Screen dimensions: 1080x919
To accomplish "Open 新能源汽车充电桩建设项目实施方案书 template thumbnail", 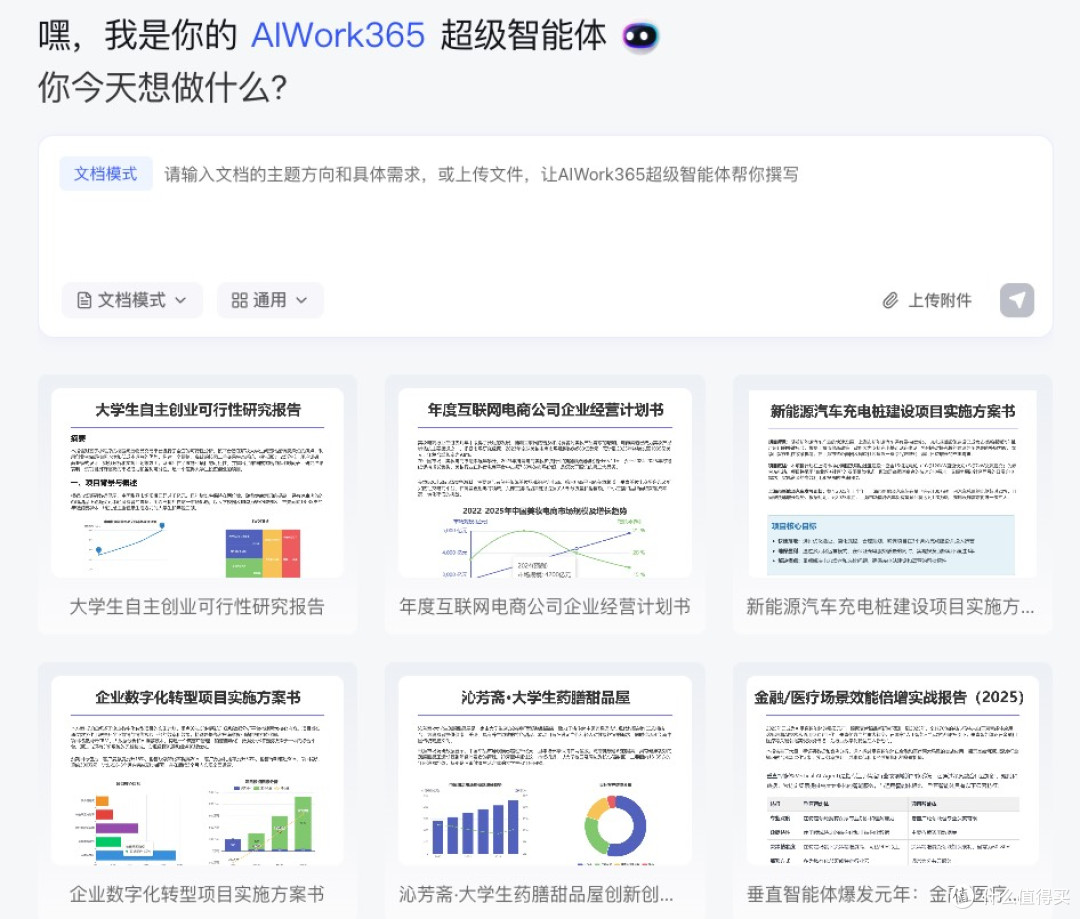I will coord(893,482).
